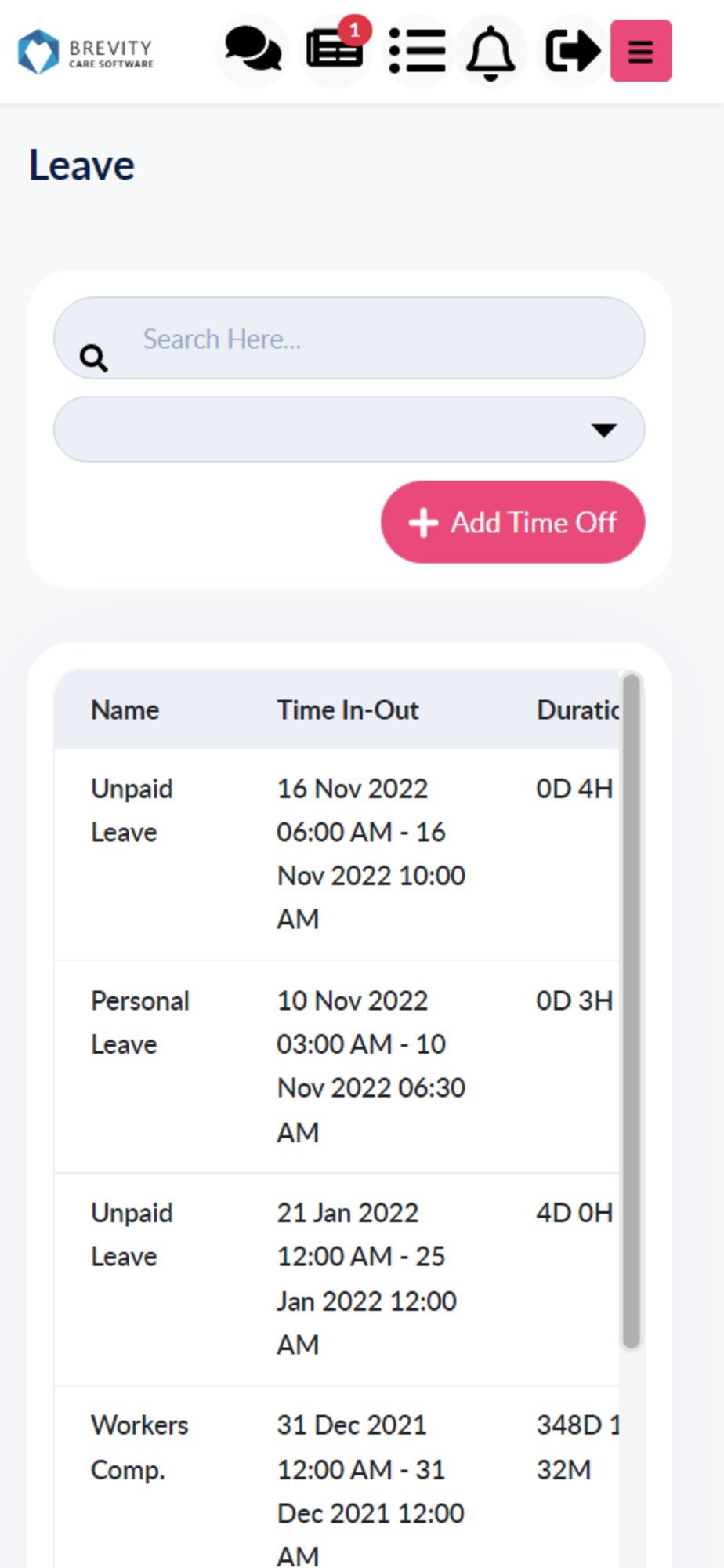Select the Unpaid Leave 21 Jan 2022 row
724x1568 pixels.
[x=337, y=1279]
